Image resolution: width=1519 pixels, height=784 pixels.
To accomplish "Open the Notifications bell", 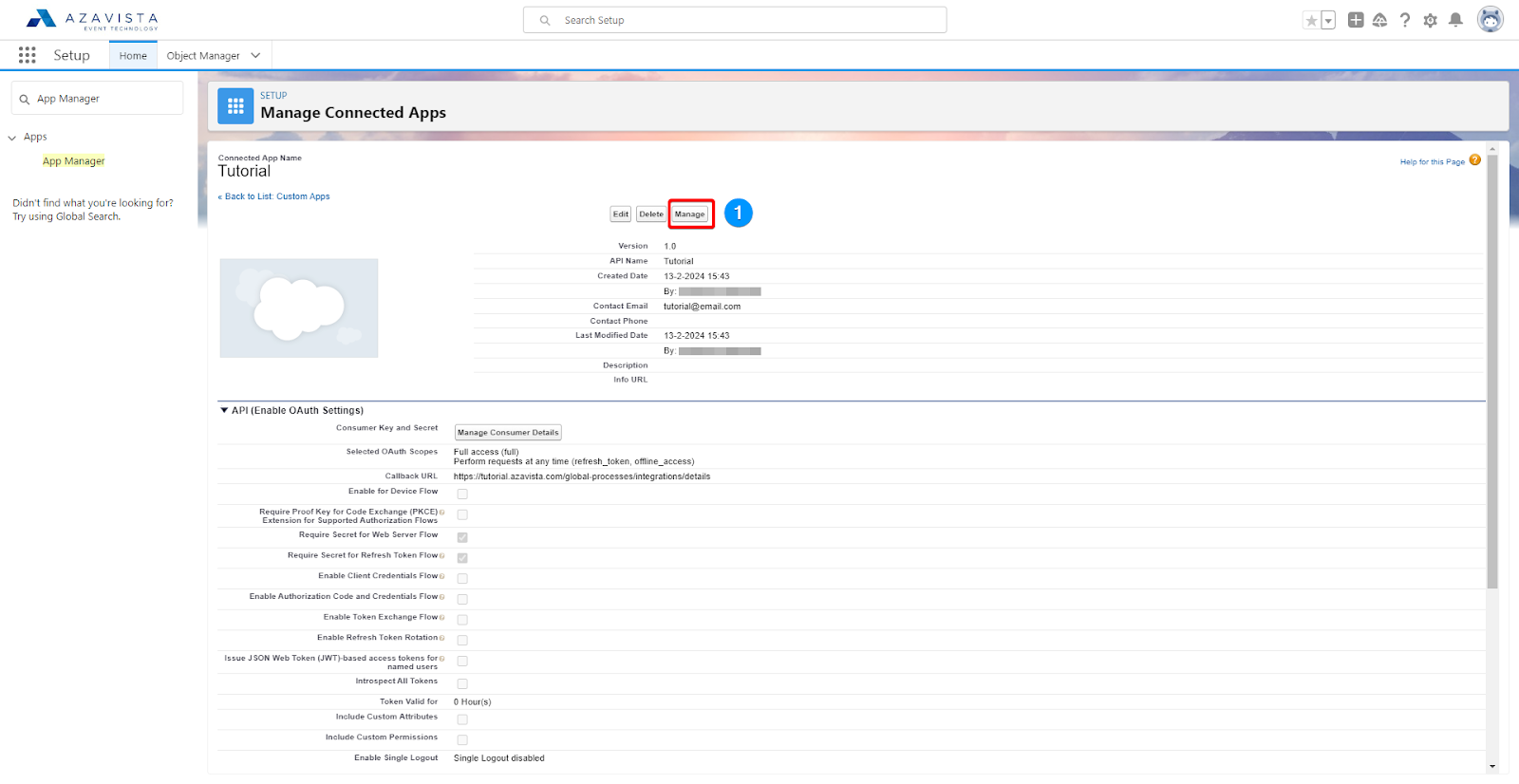I will click(1455, 20).
